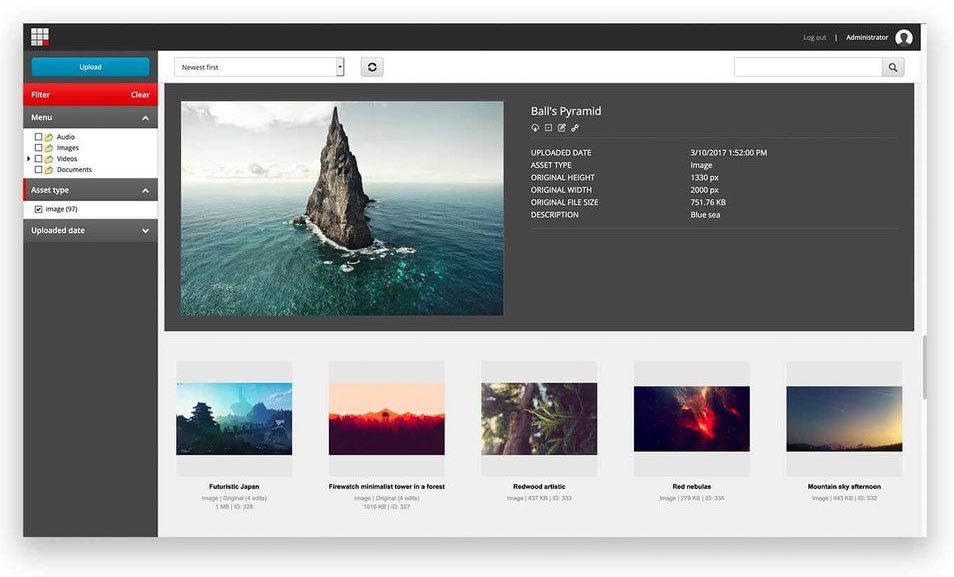Download the Ball's Pyramid image

click(535, 127)
